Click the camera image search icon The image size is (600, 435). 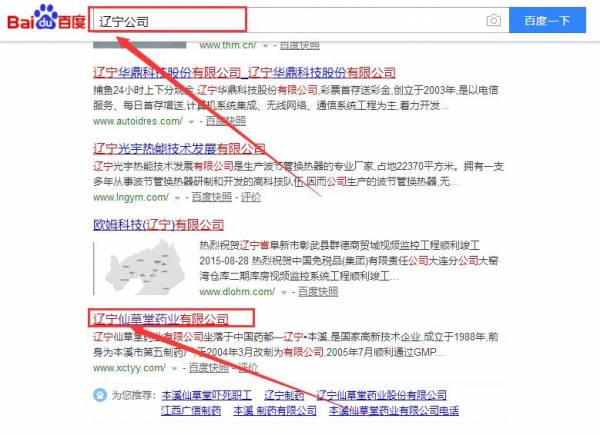click(493, 20)
